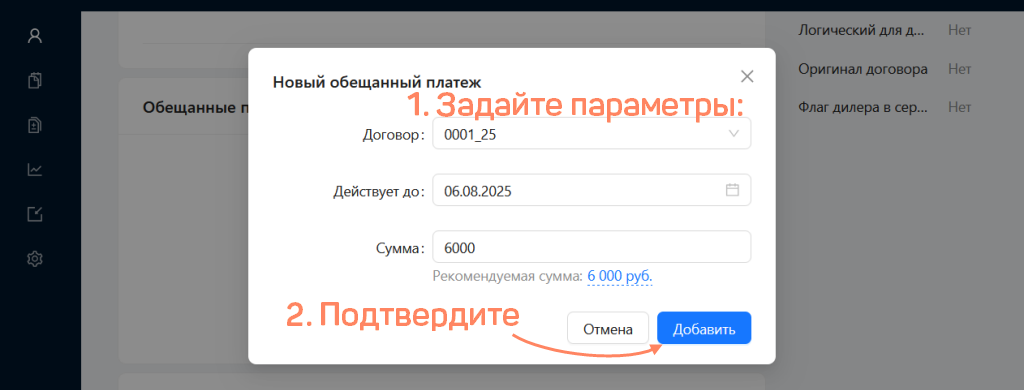Click the Договор: field label

tap(394, 135)
